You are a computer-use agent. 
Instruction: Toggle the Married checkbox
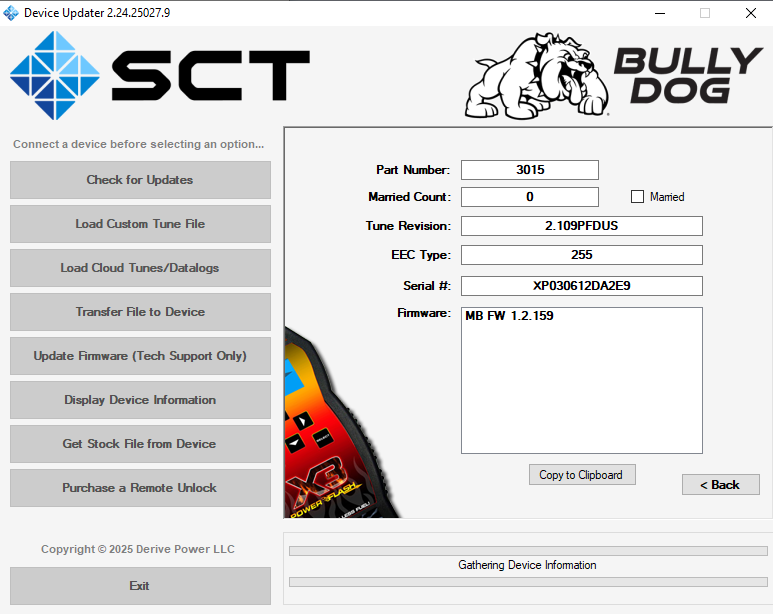tap(637, 197)
